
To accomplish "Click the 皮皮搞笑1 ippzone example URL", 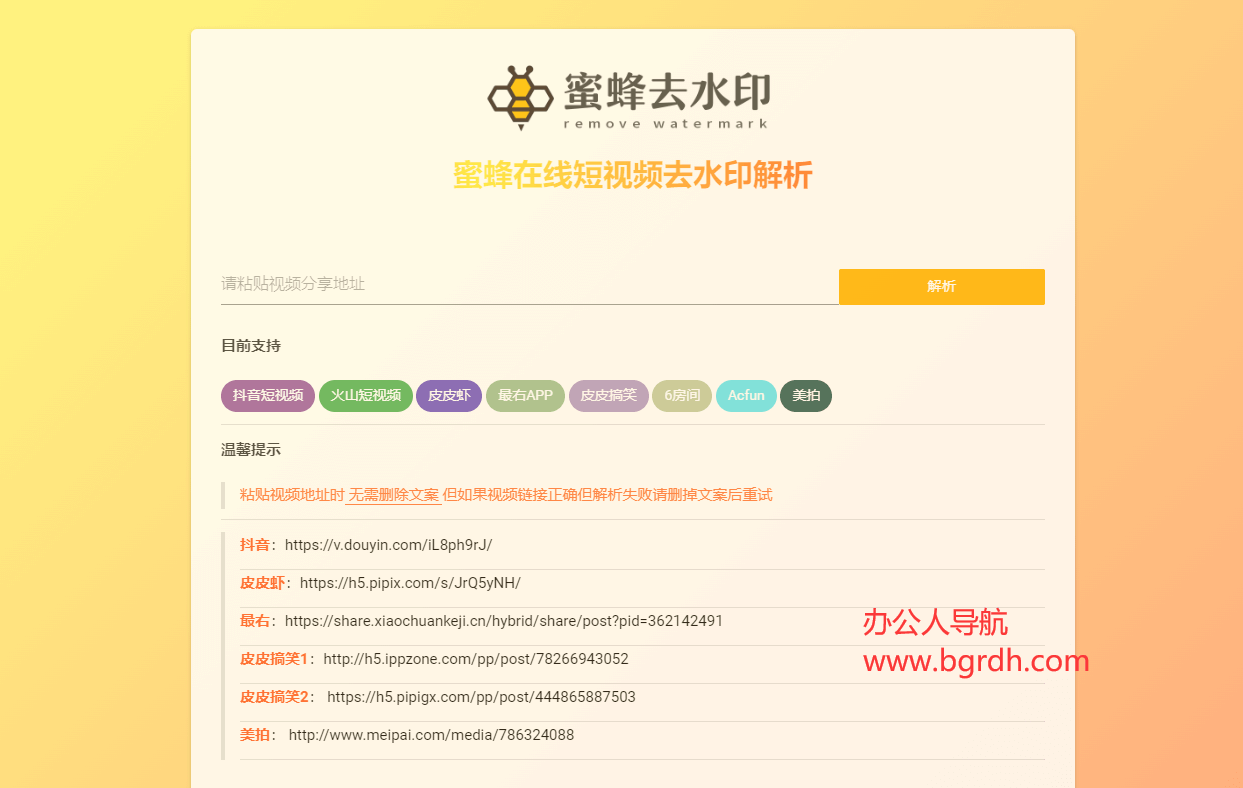I will (476, 659).
